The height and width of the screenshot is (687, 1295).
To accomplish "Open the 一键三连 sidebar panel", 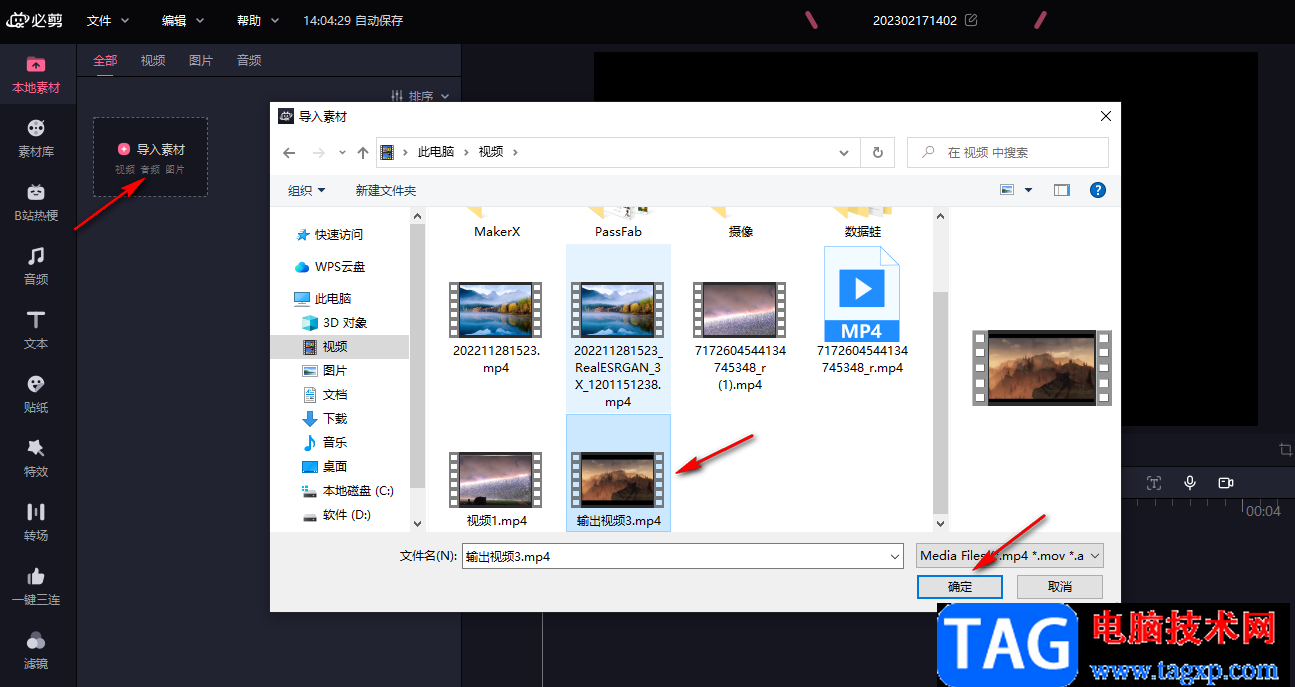I will [36, 587].
